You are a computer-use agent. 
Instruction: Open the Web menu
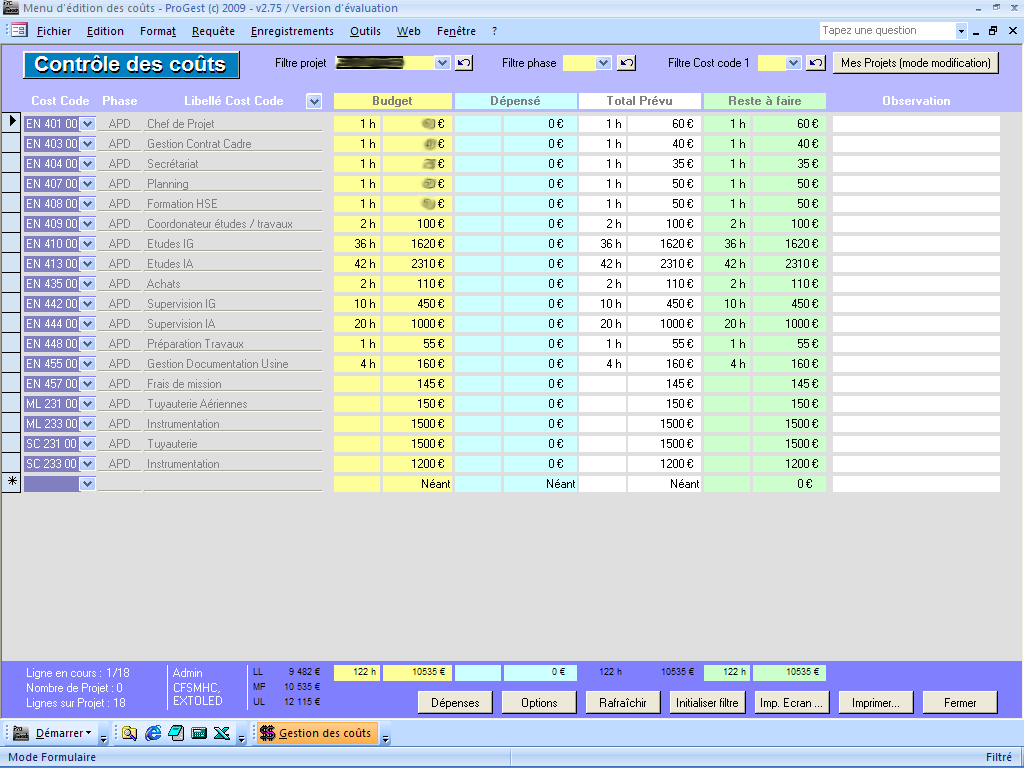pos(409,31)
